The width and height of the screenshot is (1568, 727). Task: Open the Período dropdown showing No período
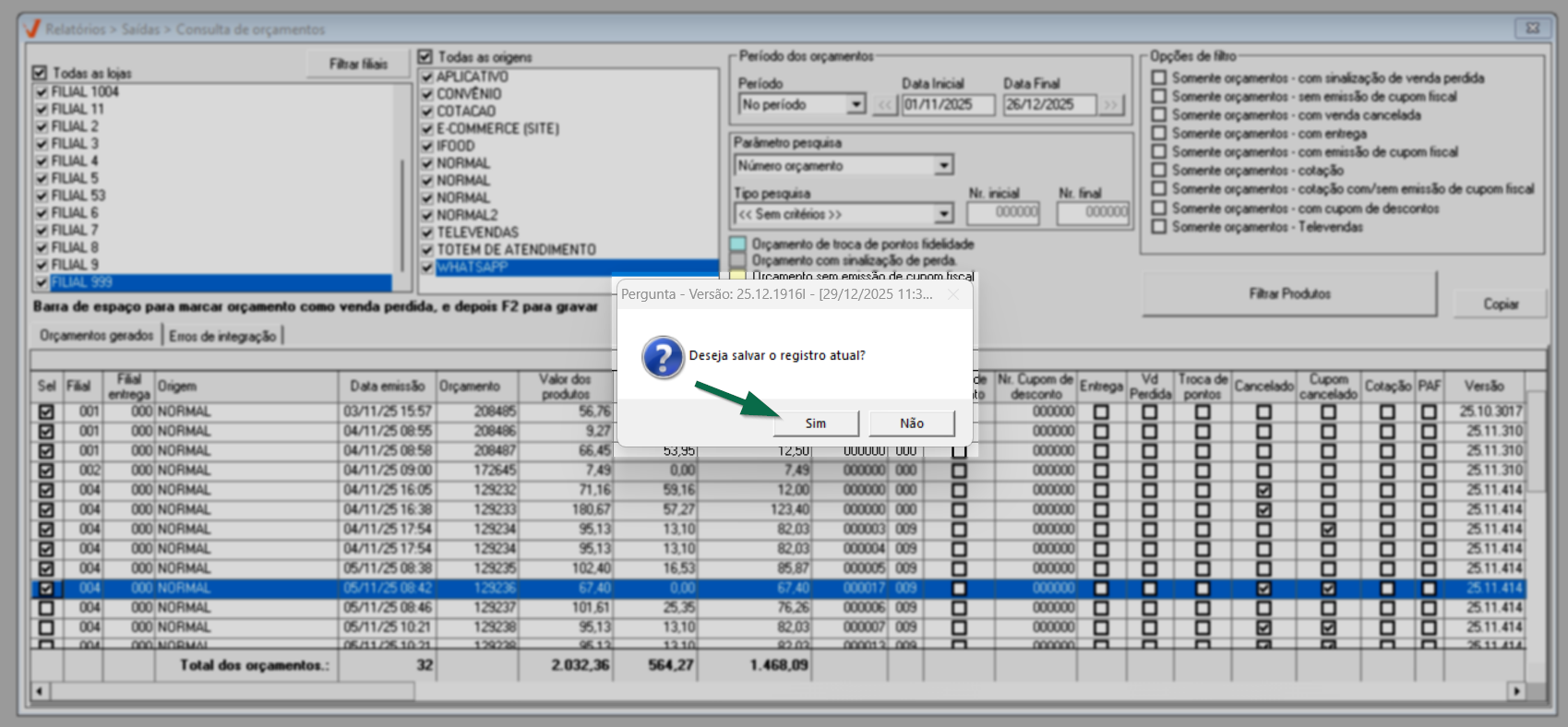tap(856, 104)
